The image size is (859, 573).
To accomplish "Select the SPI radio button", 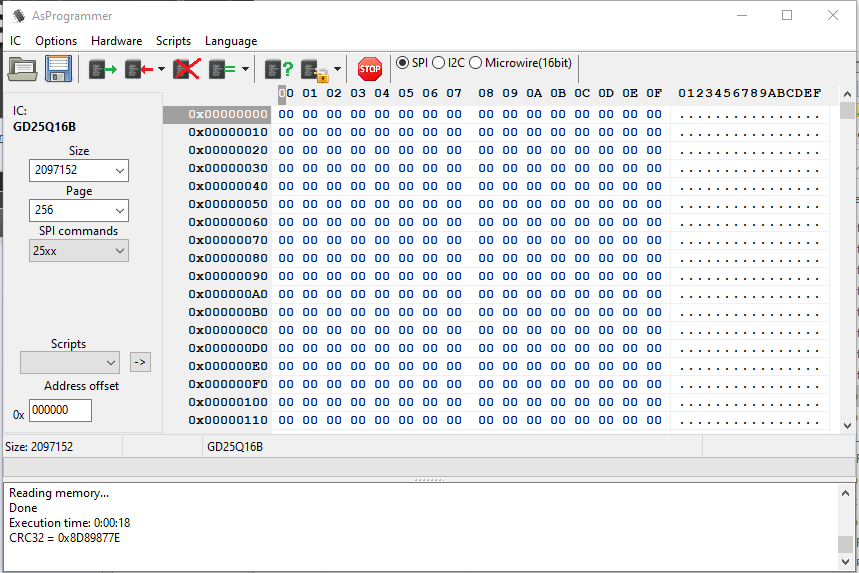I will 403,63.
